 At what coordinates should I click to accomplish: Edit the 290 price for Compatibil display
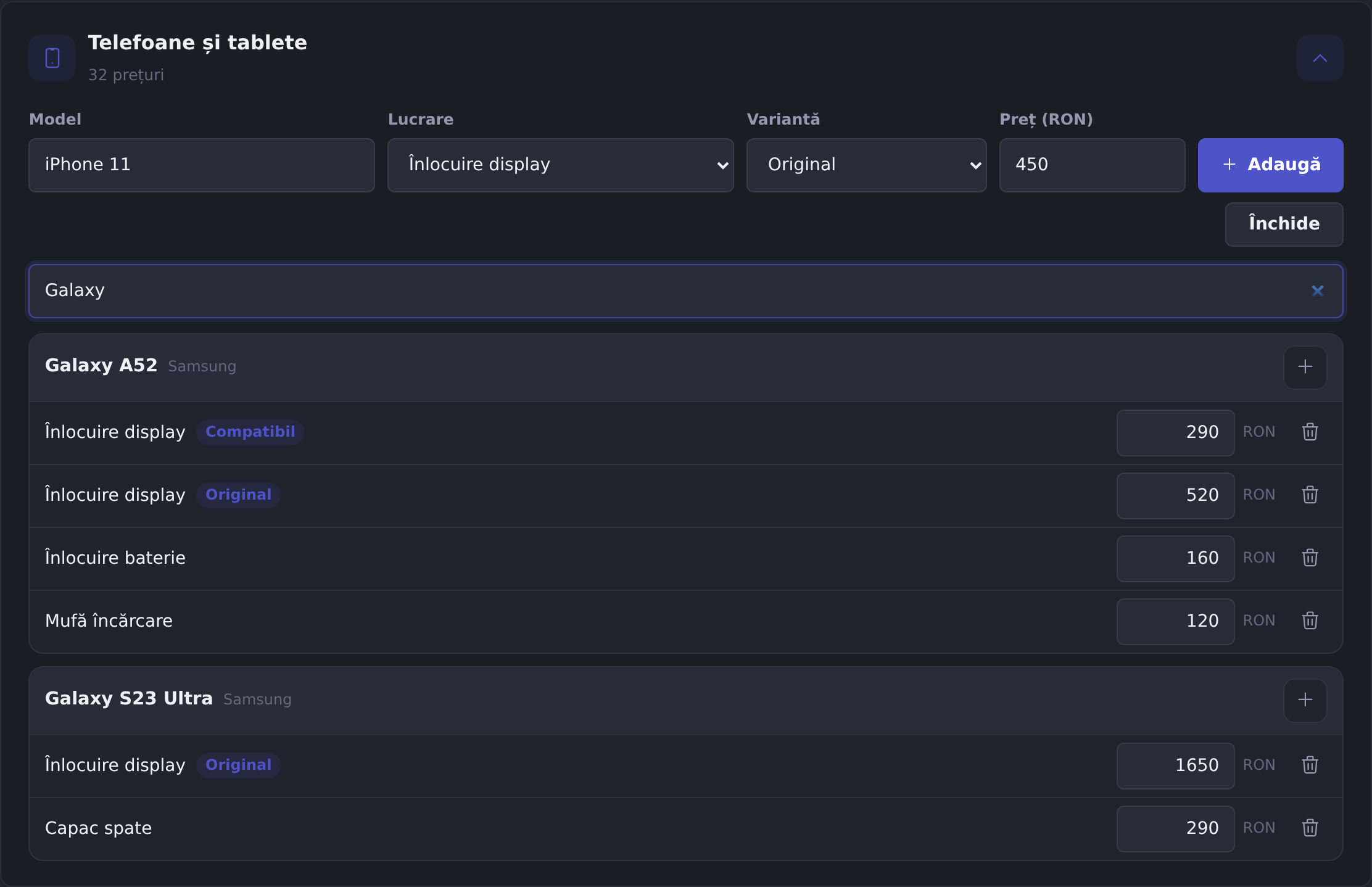pos(1175,433)
